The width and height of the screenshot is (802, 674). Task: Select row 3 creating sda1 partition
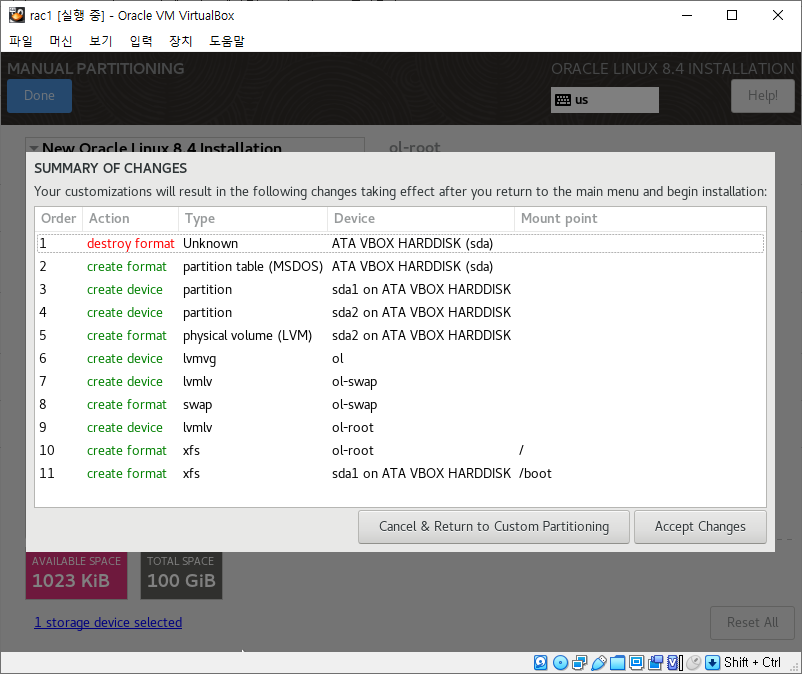pos(400,289)
